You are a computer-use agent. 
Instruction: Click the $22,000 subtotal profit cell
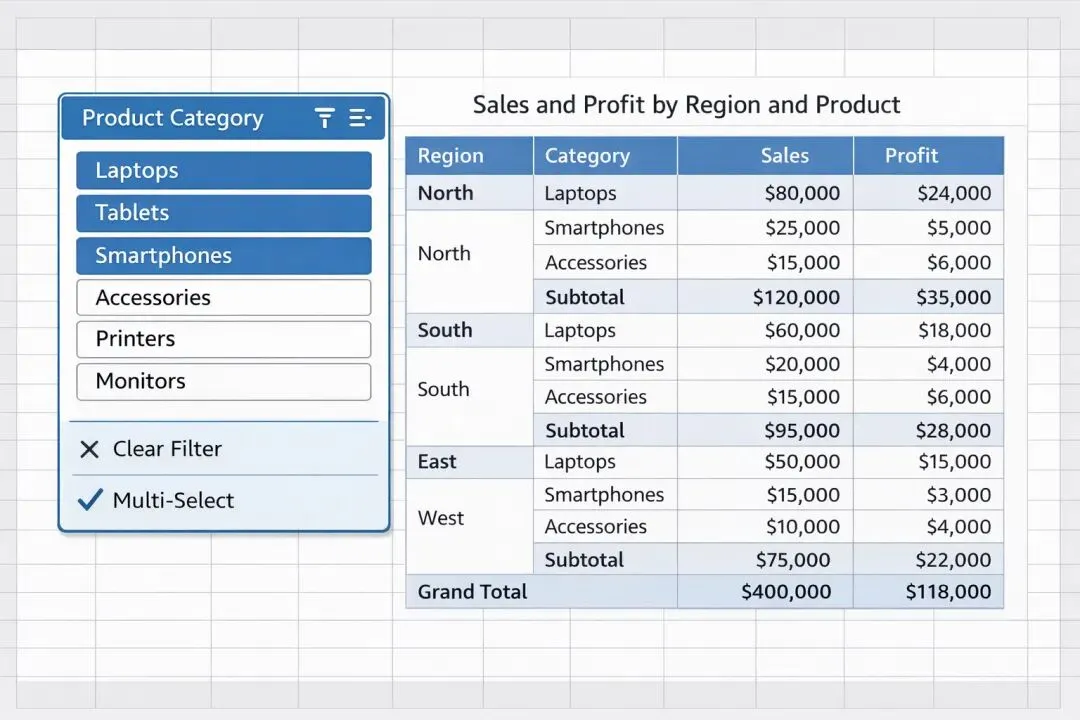pos(928,559)
